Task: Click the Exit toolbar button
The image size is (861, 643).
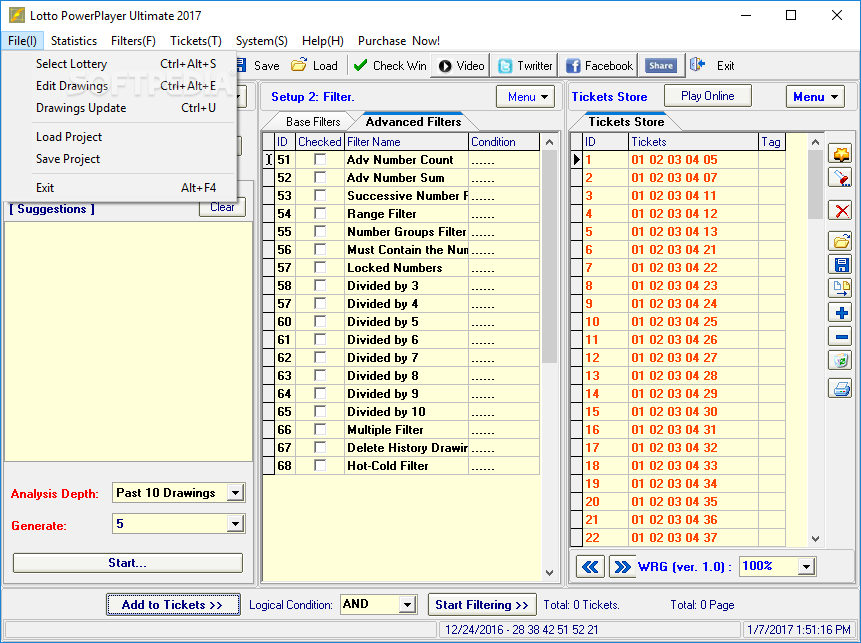Action: tap(713, 66)
